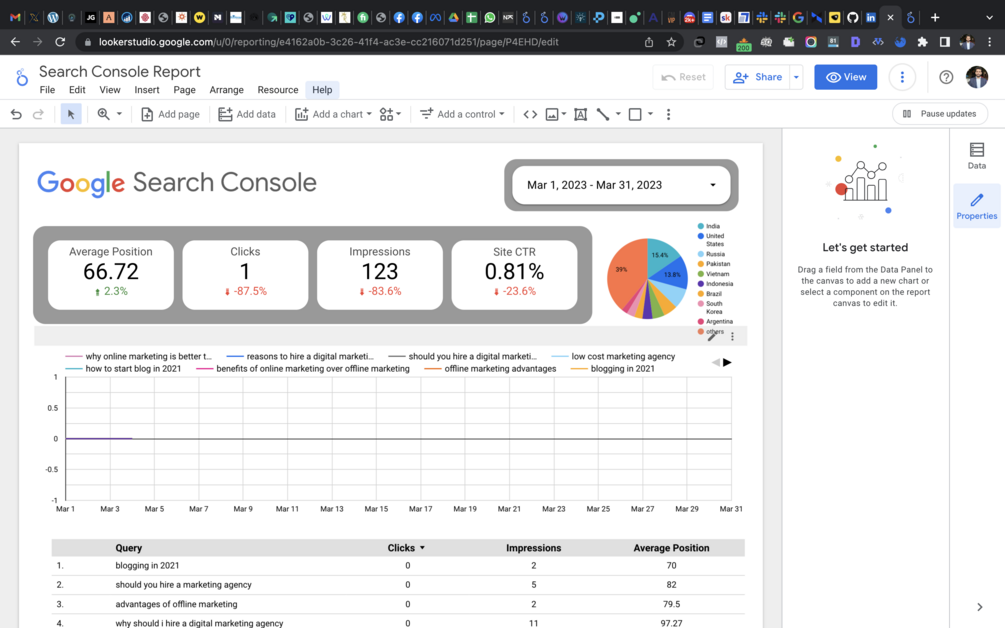Open the Add a control dropdown
The height and width of the screenshot is (628, 1005).
click(x=462, y=114)
